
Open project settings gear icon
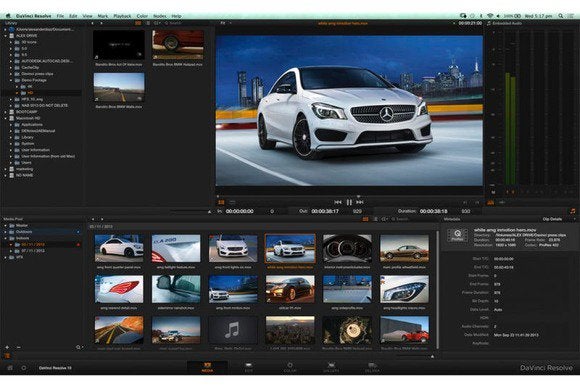point(24,368)
